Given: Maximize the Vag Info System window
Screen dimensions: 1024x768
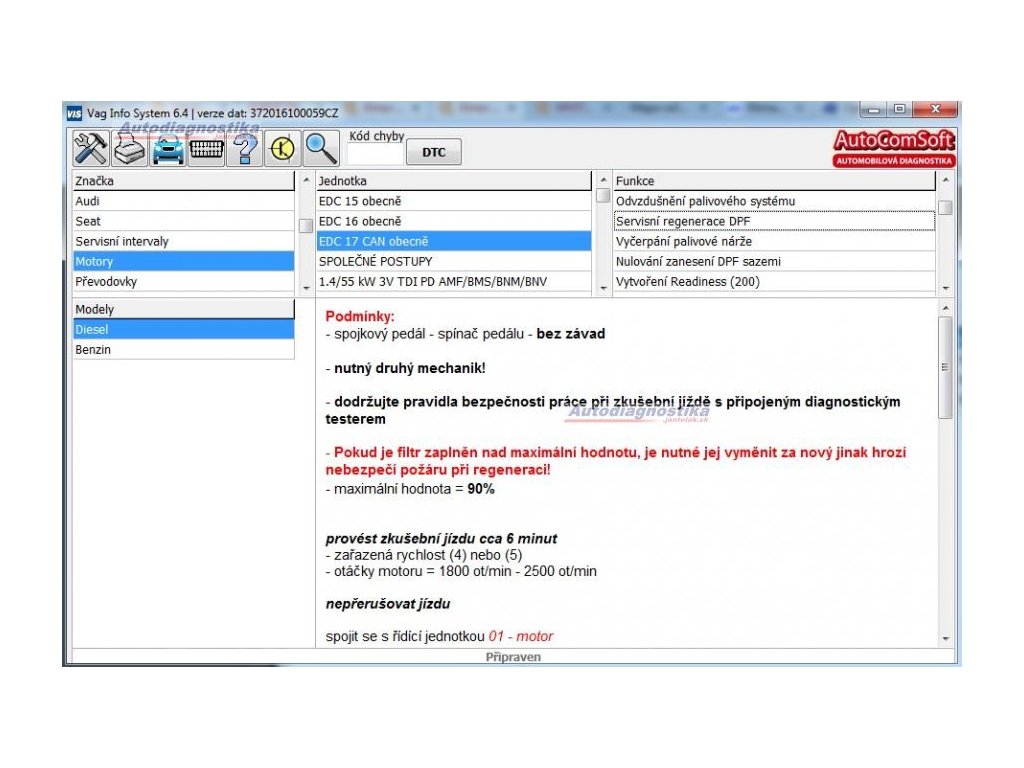Looking at the screenshot, I should tap(900, 109).
